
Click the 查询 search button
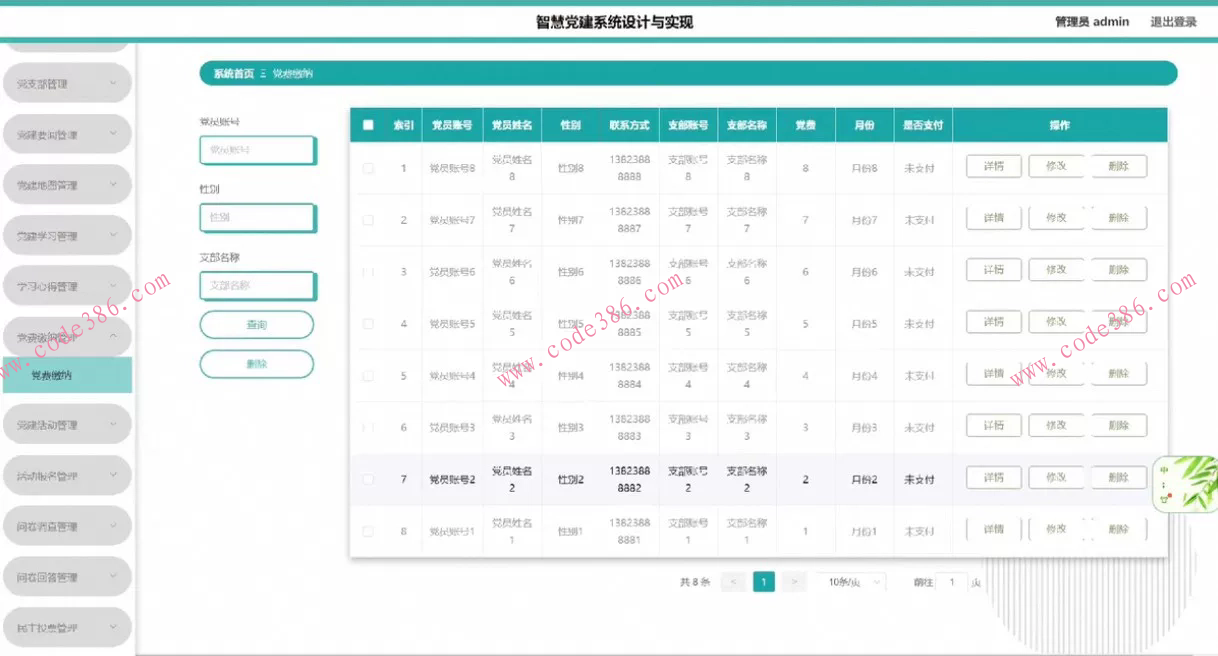point(257,324)
